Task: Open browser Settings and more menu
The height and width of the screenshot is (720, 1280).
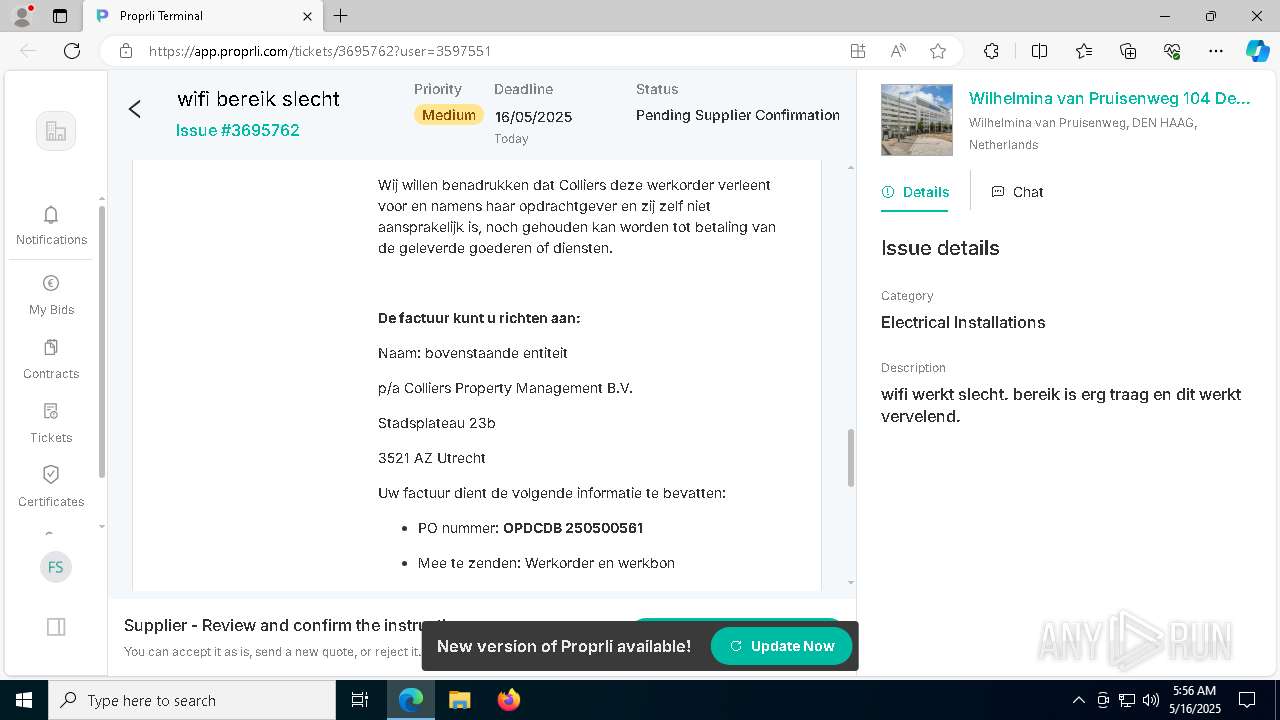Action: [1216, 51]
